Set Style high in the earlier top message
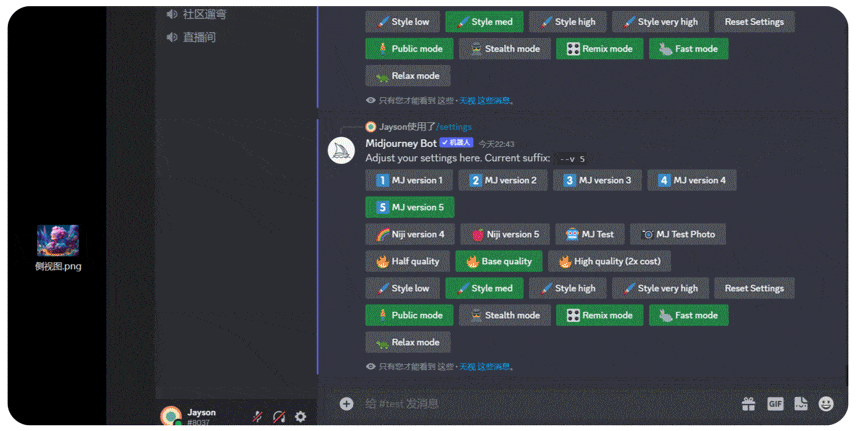The height and width of the screenshot is (431, 856). pyautogui.click(x=567, y=22)
